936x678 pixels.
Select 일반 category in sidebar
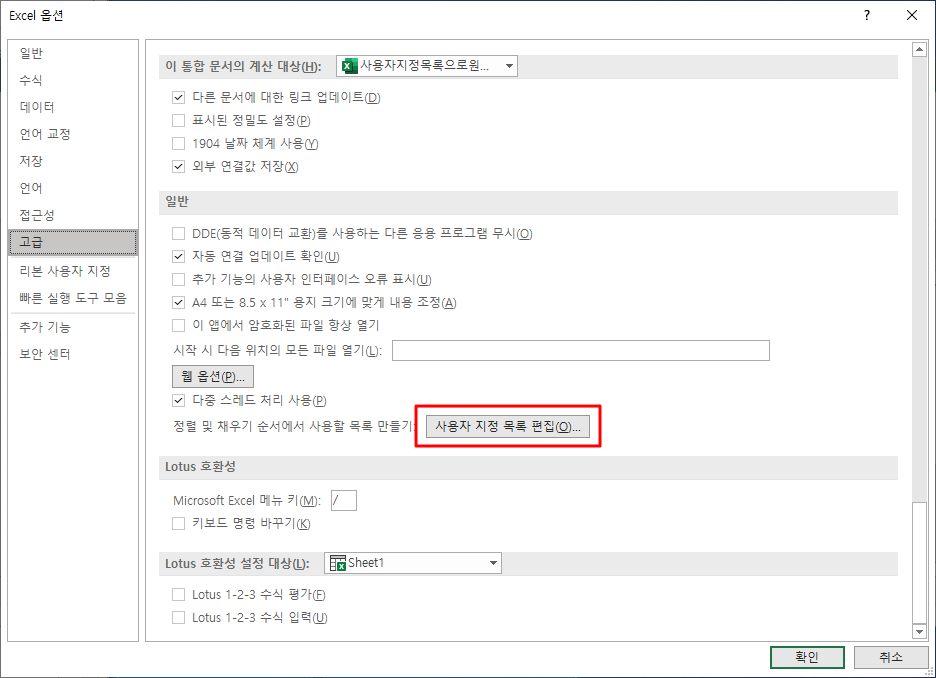pyautogui.click(x=73, y=53)
